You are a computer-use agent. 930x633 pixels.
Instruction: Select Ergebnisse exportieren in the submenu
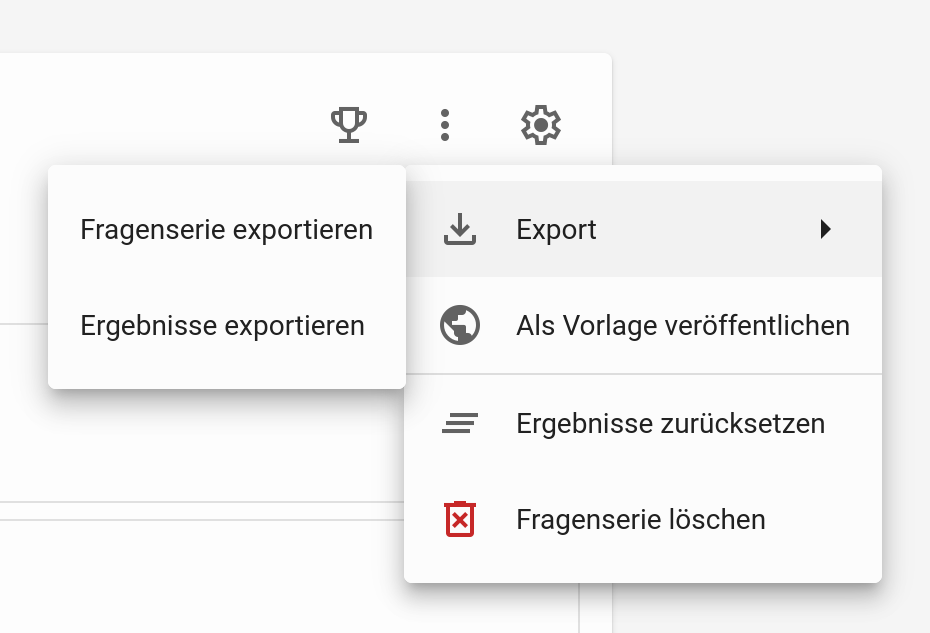tap(220, 325)
